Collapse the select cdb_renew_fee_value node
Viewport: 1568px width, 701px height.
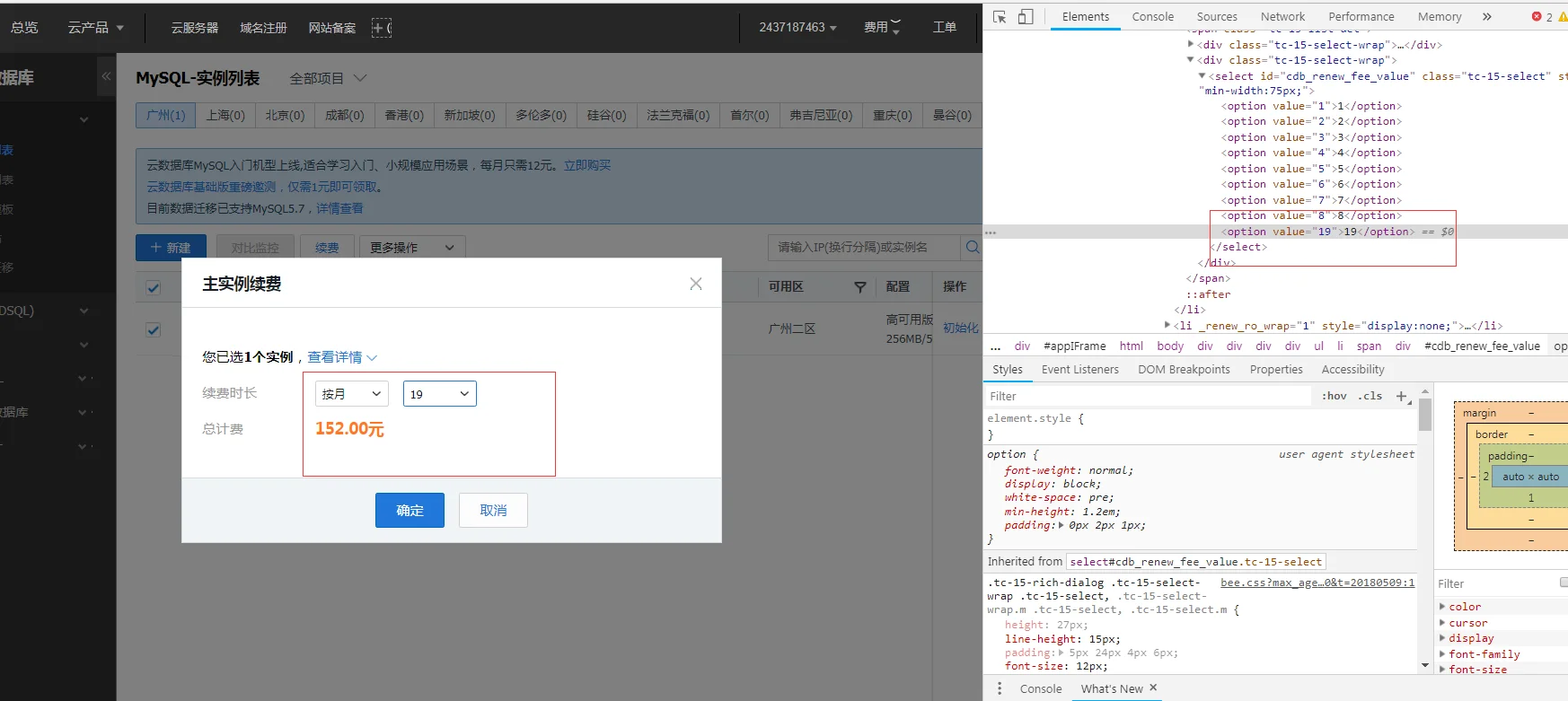(1202, 76)
